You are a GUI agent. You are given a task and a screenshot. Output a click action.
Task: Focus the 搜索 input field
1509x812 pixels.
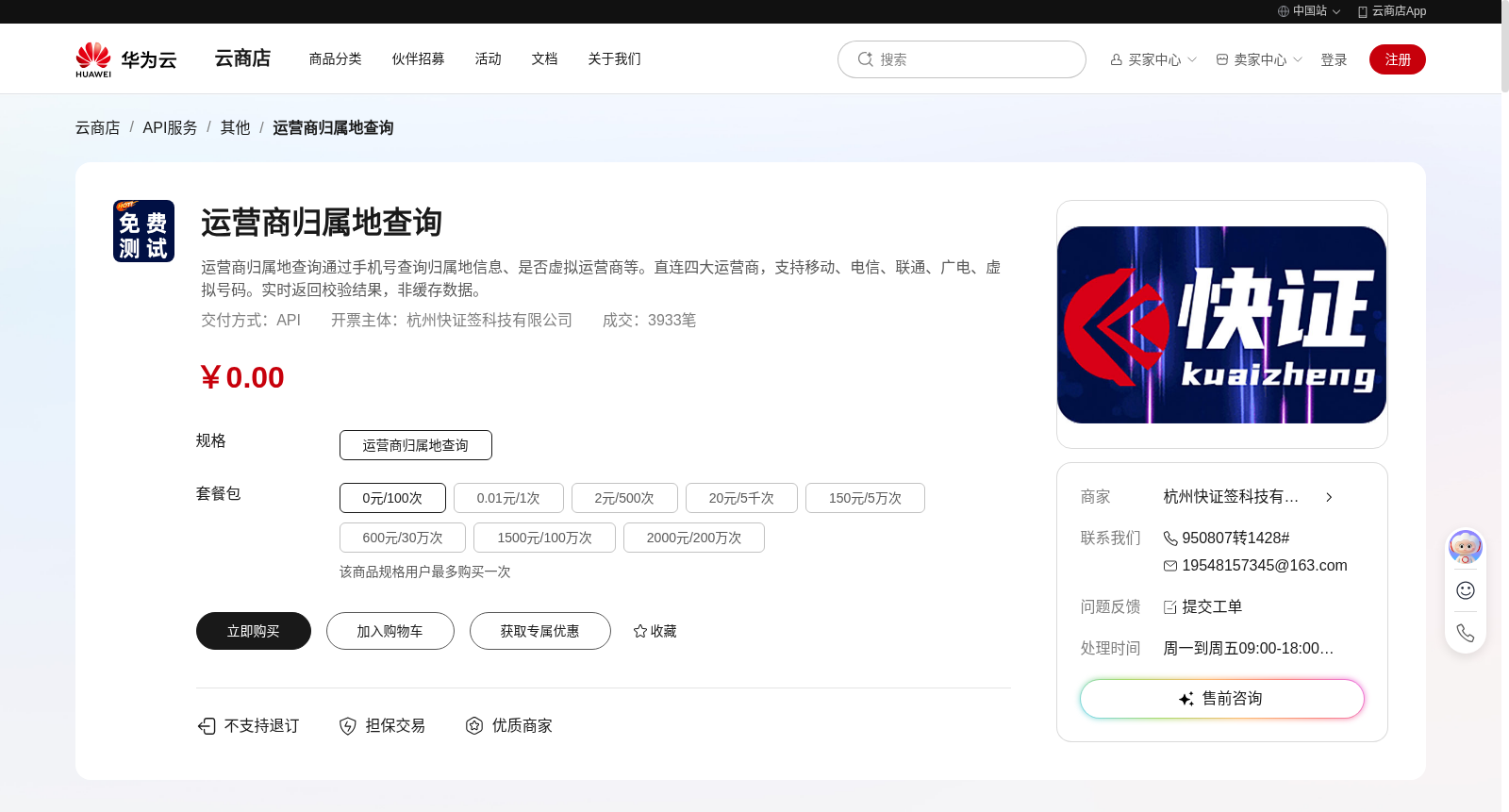click(x=962, y=59)
